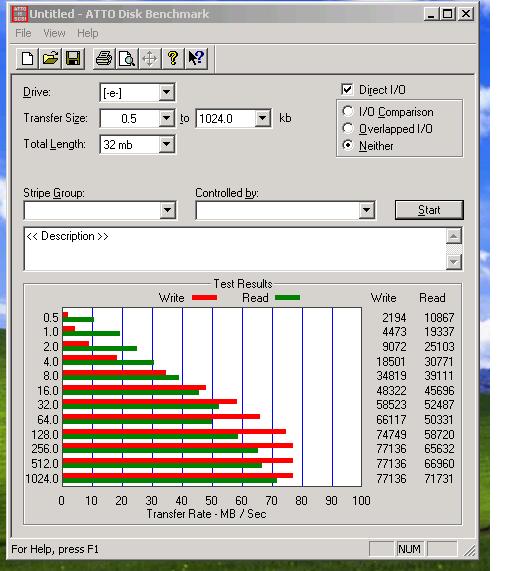Click the 'For Help, press F1' status text

(55, 549)
